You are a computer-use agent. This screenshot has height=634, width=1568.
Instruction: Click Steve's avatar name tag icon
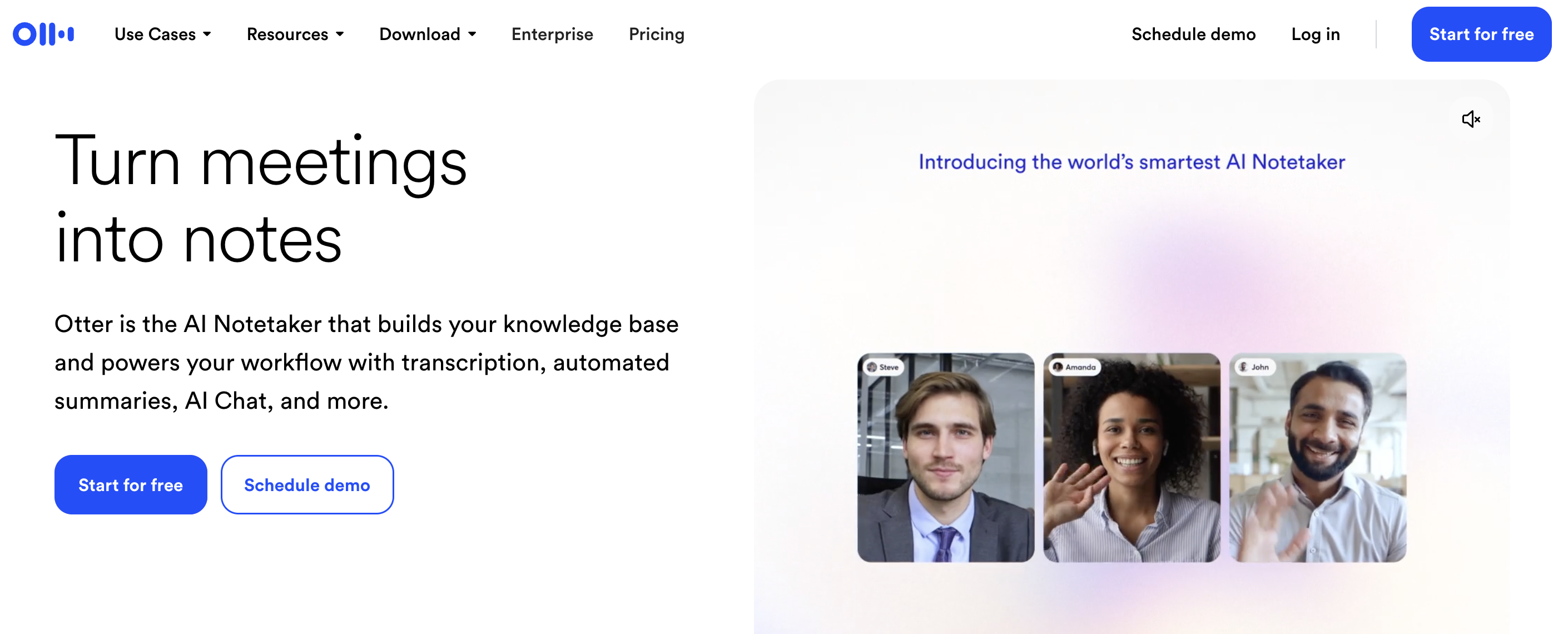[x=872, y=366]
